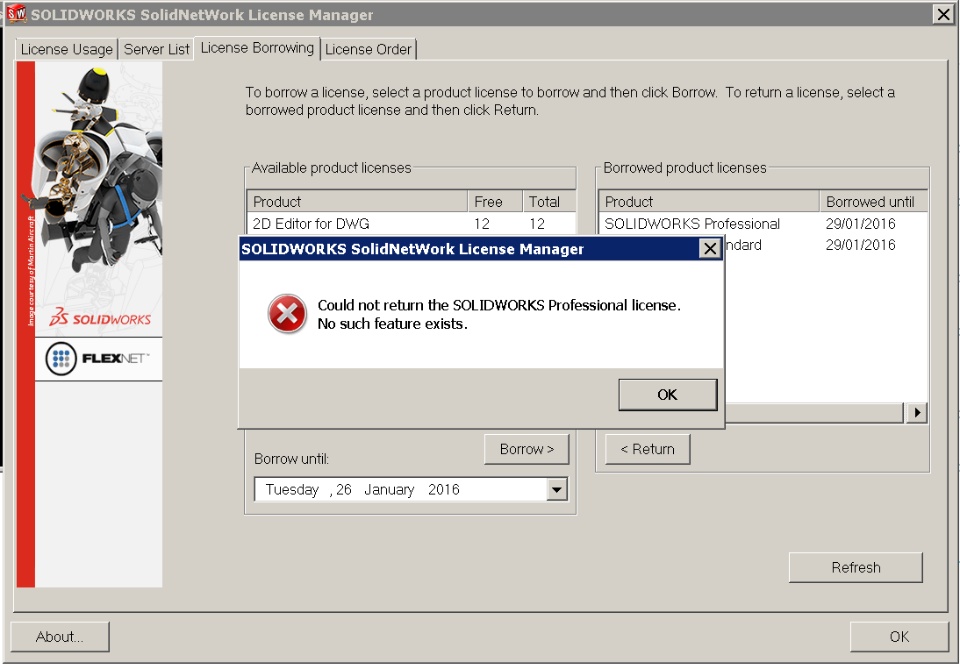Click the FlexNet logo

[98, 359]
